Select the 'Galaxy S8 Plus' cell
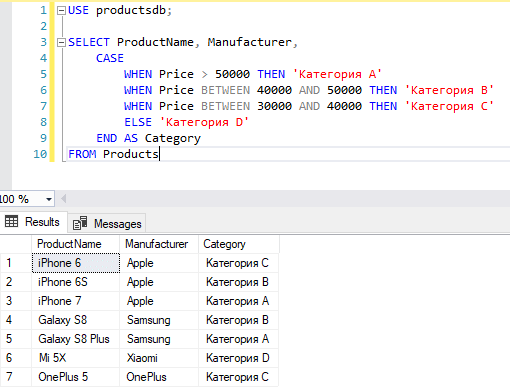This screenshot has height=392, width=510. point(76,339)
